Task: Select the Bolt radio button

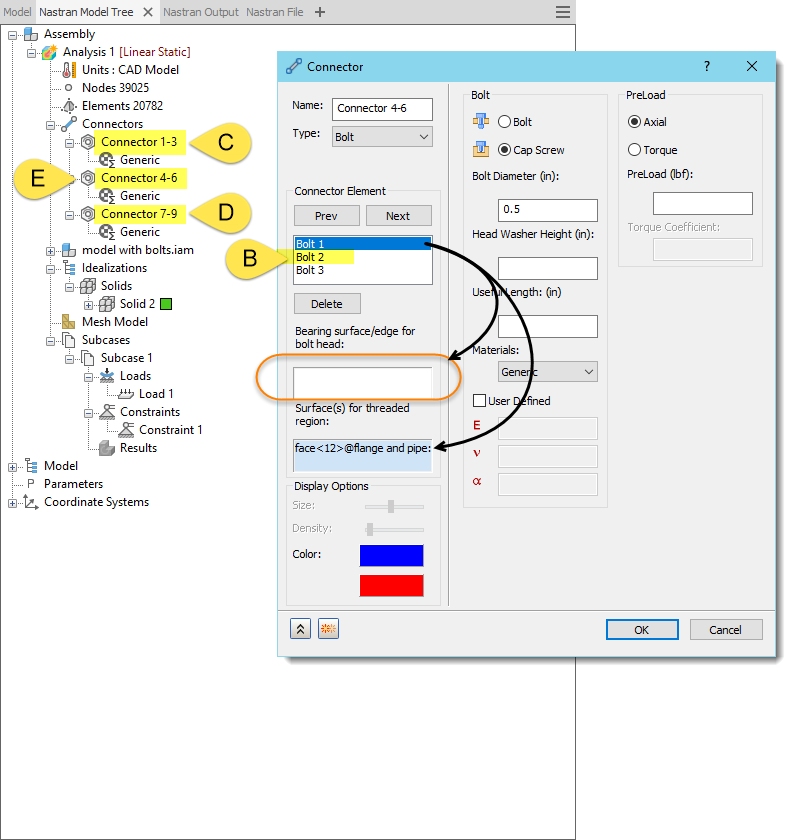Action: click(504, 122)
